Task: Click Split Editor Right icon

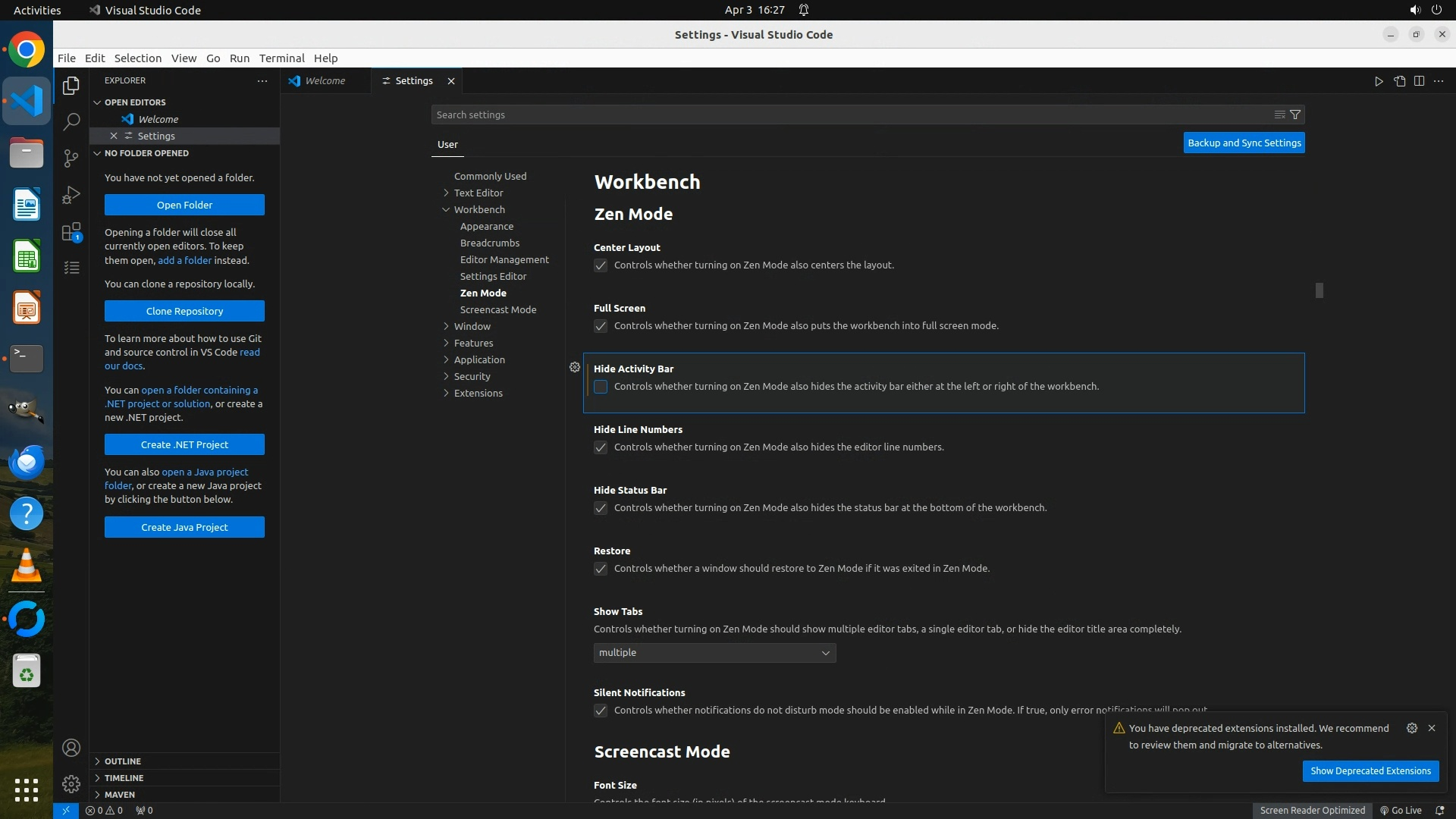Action: tap(1419, 81)
